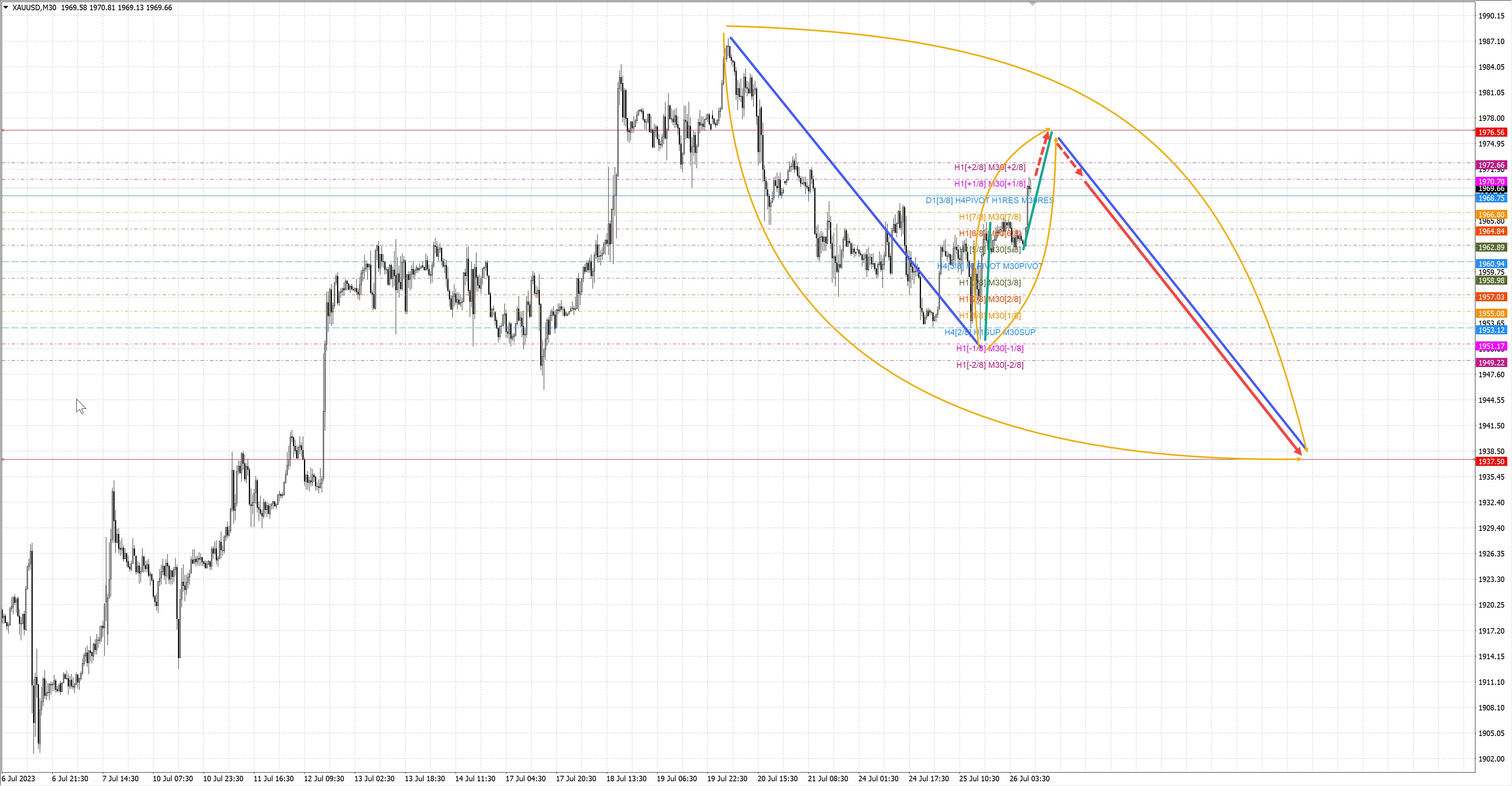Click the H1[-2/8] M30[-2/8] level label
The width and height of the screenshot is (1512, 786).
(x=989, y=365)
